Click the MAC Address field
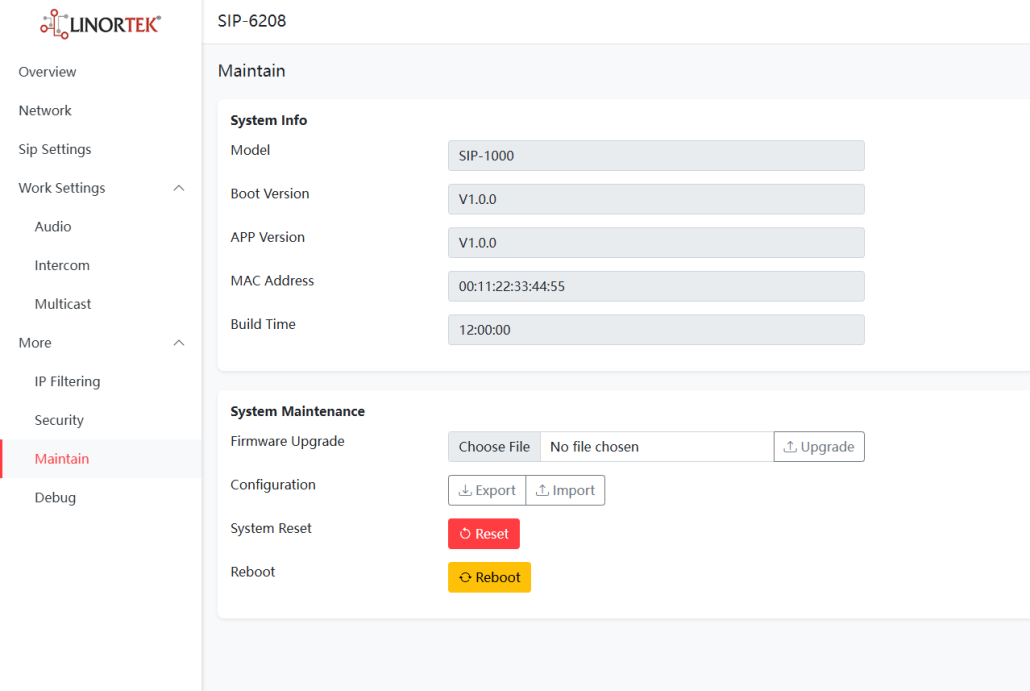This screenshot has height=691, width=1030. 656,286
